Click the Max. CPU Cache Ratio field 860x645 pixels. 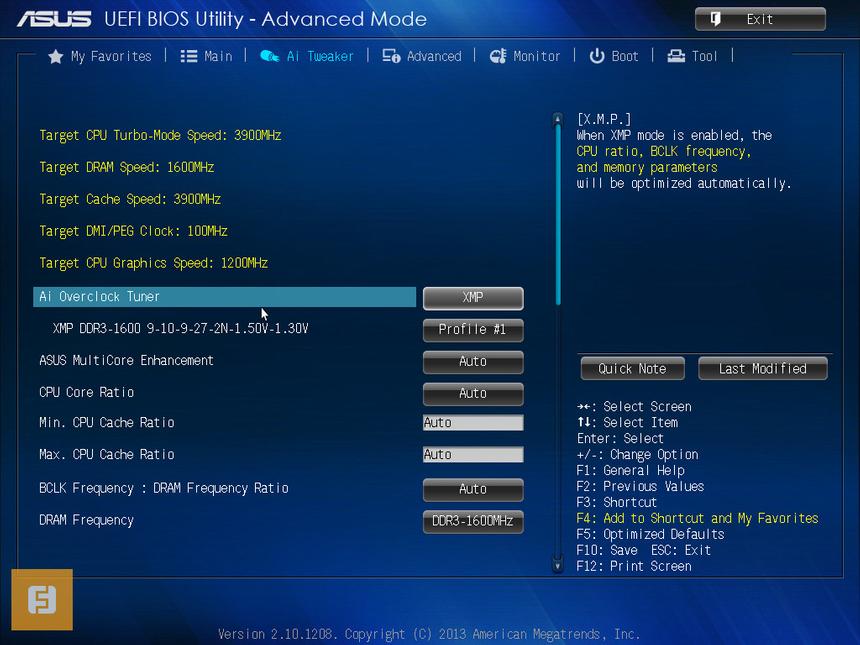[x=473, y=455]
